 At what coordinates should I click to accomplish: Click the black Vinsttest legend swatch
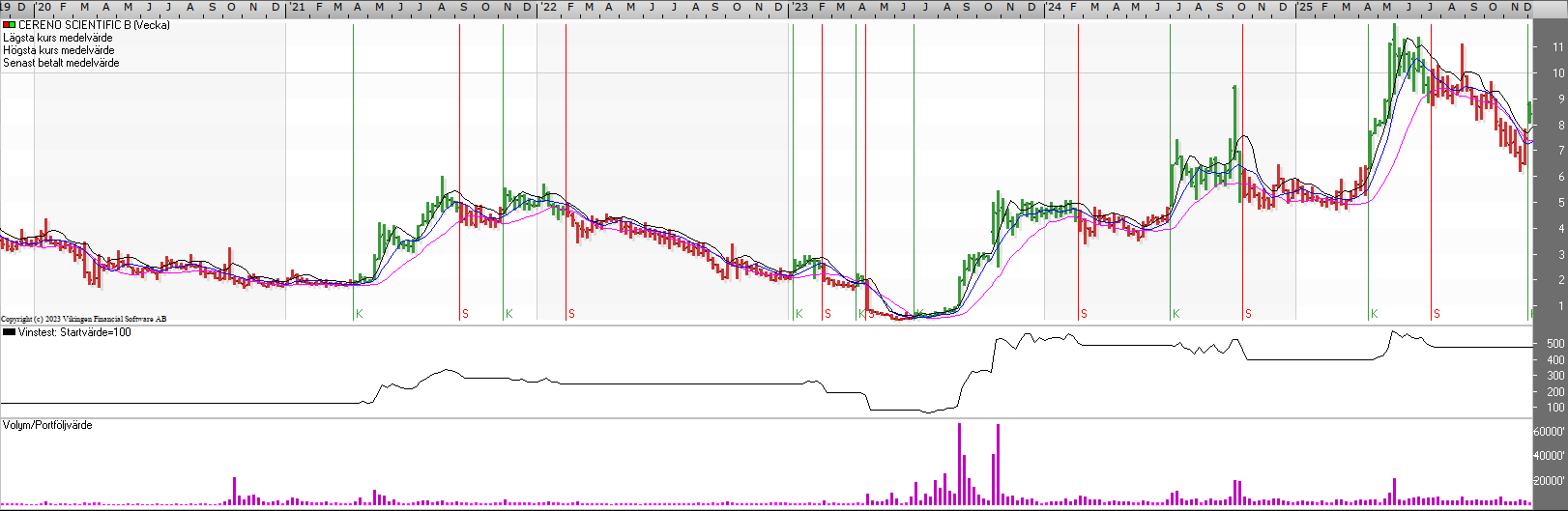[10, 332]
